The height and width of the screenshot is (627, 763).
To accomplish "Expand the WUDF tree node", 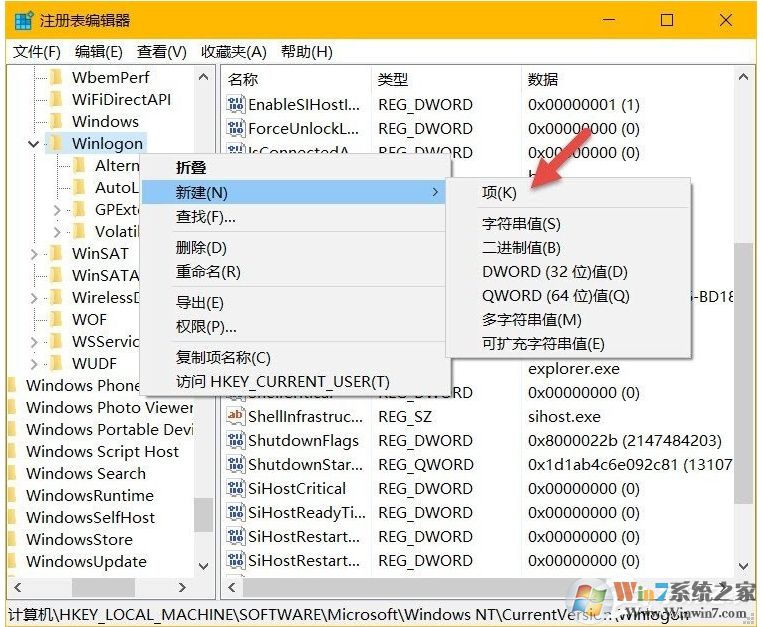I will [x=34, y=364].
